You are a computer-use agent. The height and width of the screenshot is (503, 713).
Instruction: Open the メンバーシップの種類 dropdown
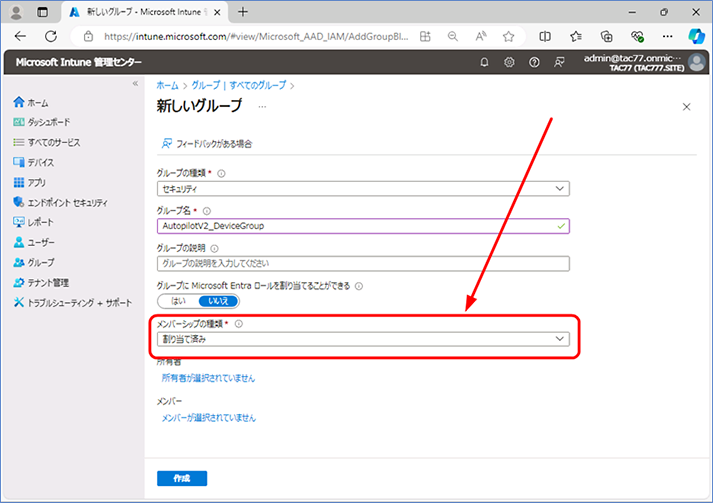click(x=363, y=339)
